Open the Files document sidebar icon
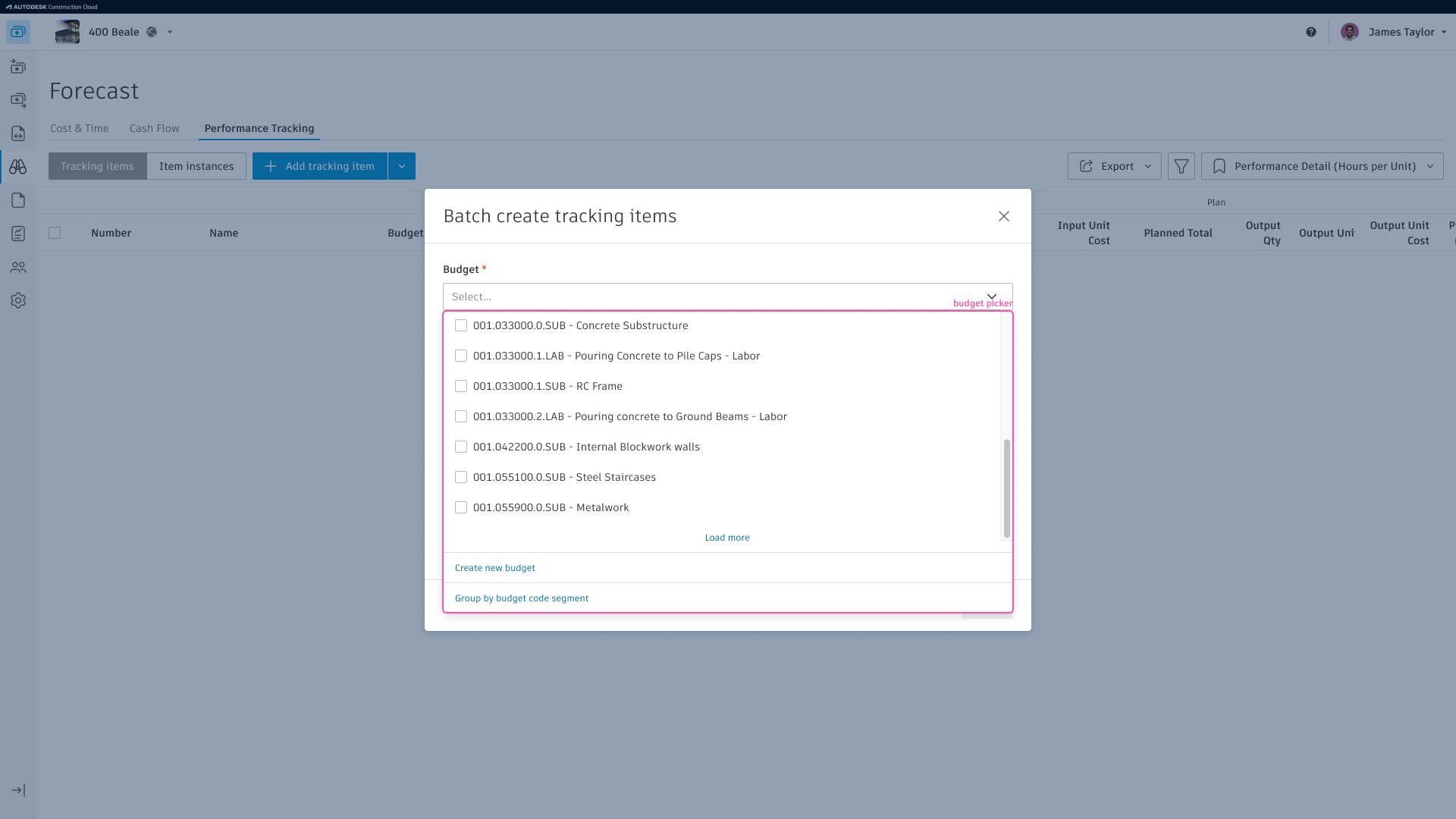 18,200
